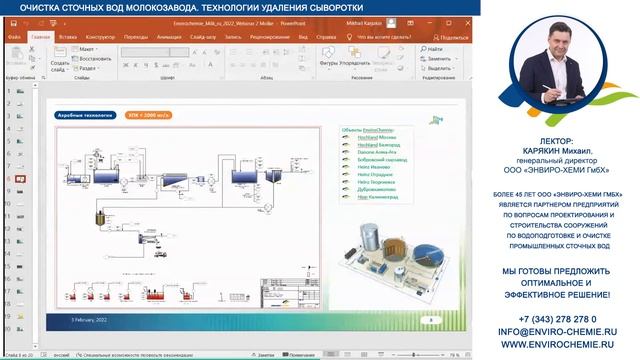This screenshot has width=640, height=360.
Task: Switch to the Переходы ribbon tab
Action: [136, 37]
